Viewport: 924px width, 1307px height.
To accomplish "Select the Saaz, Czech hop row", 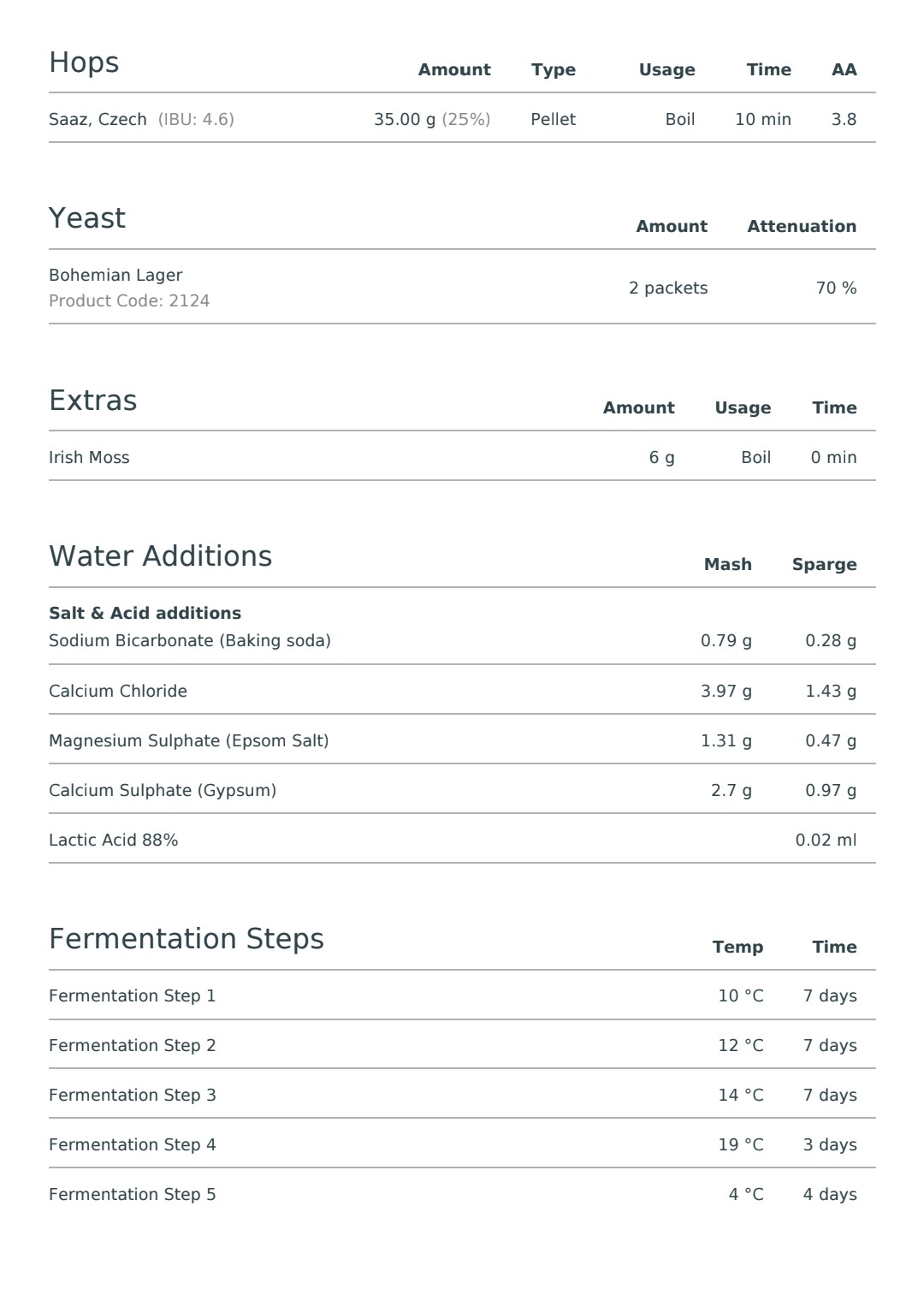I will click(x=462, y=119).
